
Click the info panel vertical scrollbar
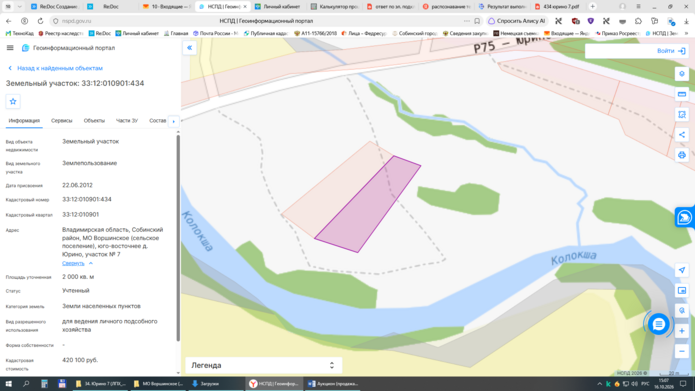178,237
